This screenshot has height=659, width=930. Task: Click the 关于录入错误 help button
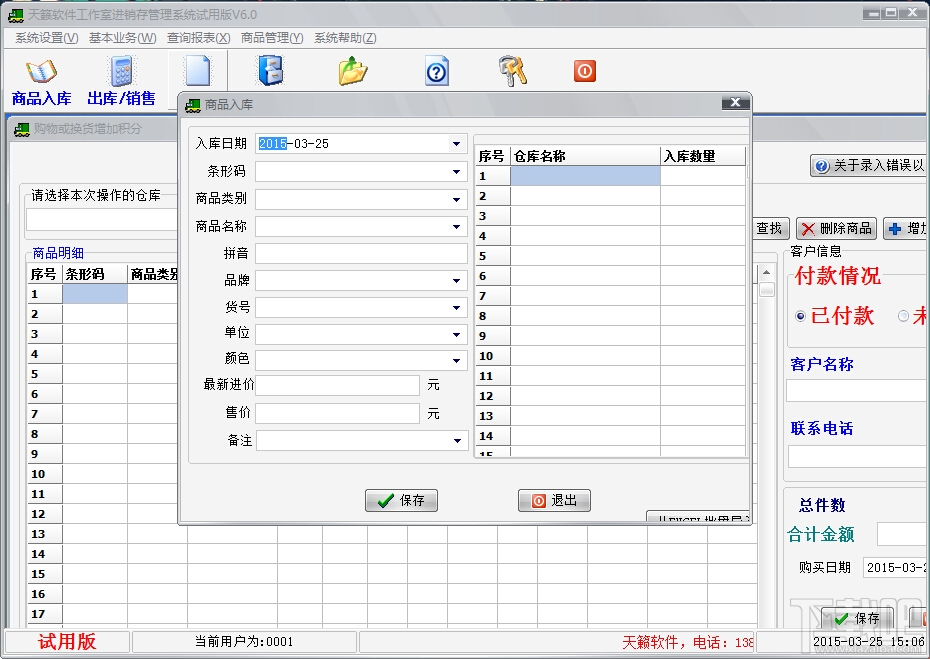pyautogui.click(x=869, y=165)
